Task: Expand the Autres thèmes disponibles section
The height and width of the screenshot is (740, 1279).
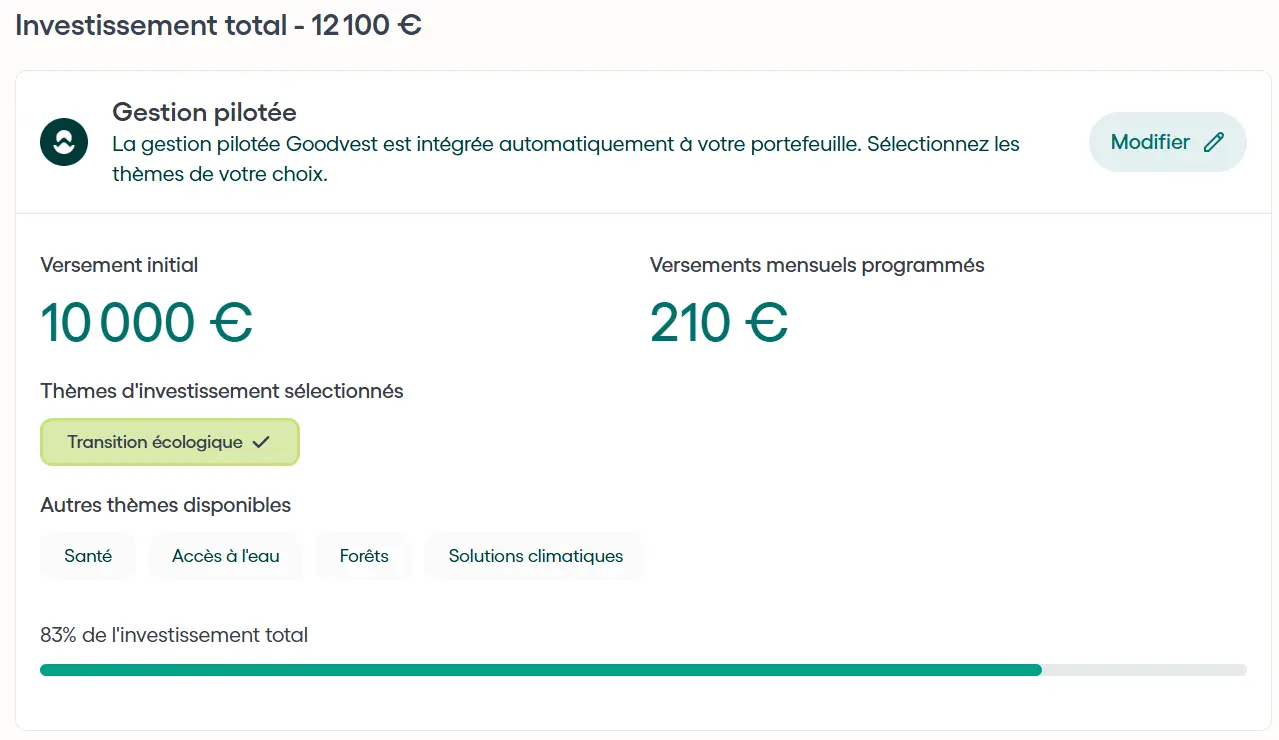Action: [x=165, y=505]
